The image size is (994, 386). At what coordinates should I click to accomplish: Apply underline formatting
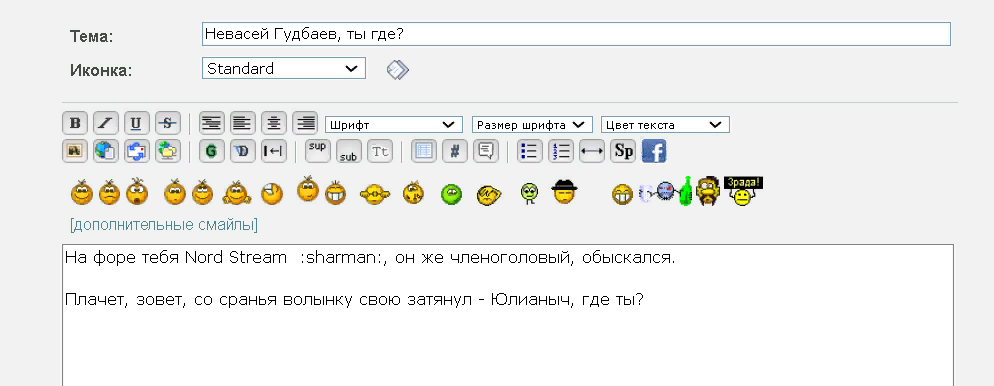[x=137, y=123]
